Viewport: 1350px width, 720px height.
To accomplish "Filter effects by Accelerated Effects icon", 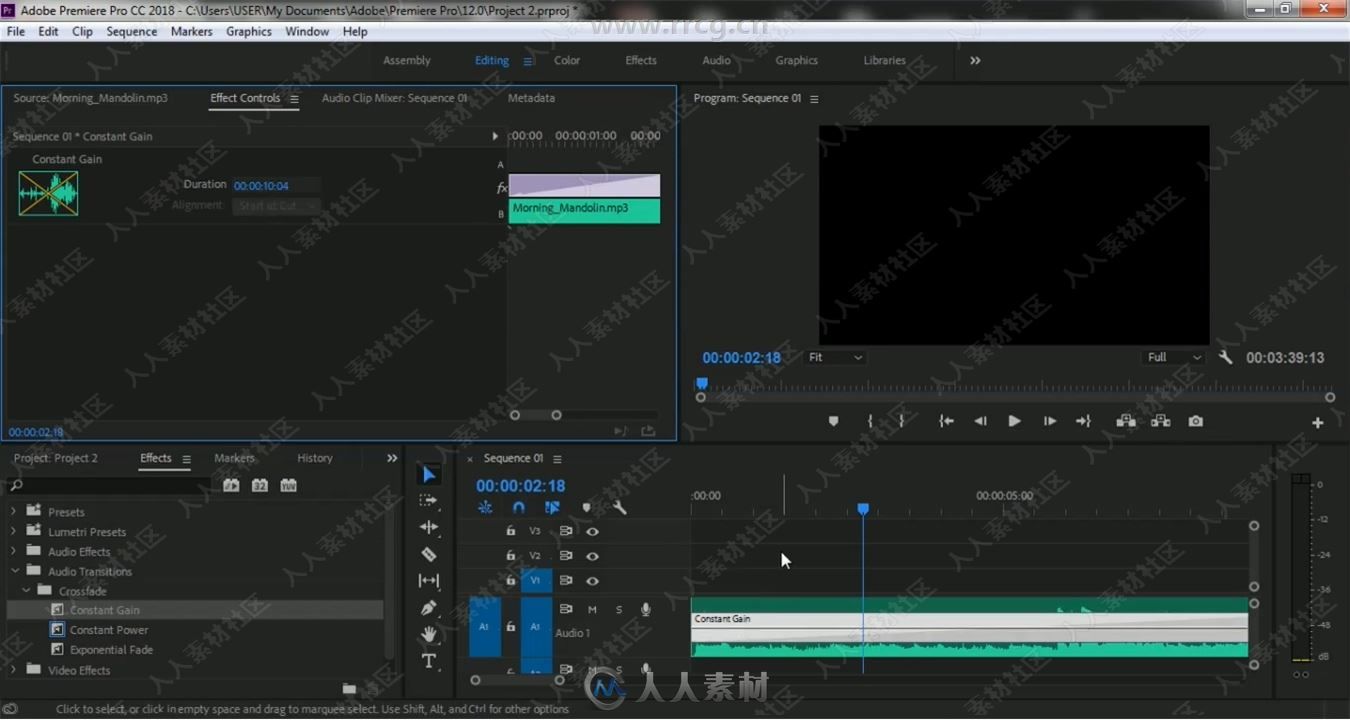I will [x=231, y=485].
